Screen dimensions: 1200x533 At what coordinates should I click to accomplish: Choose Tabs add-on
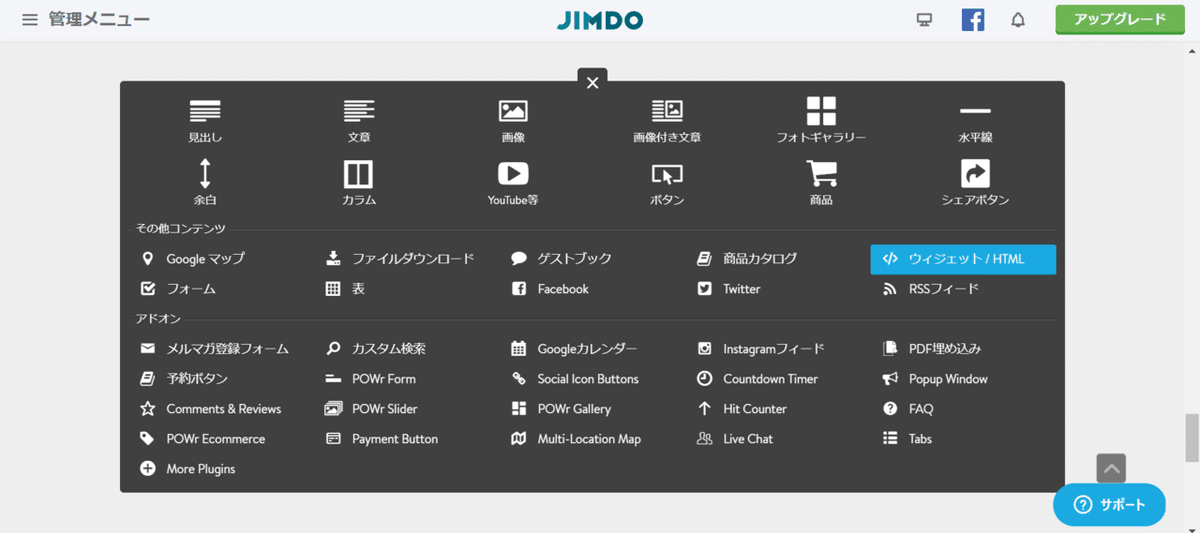907,439
